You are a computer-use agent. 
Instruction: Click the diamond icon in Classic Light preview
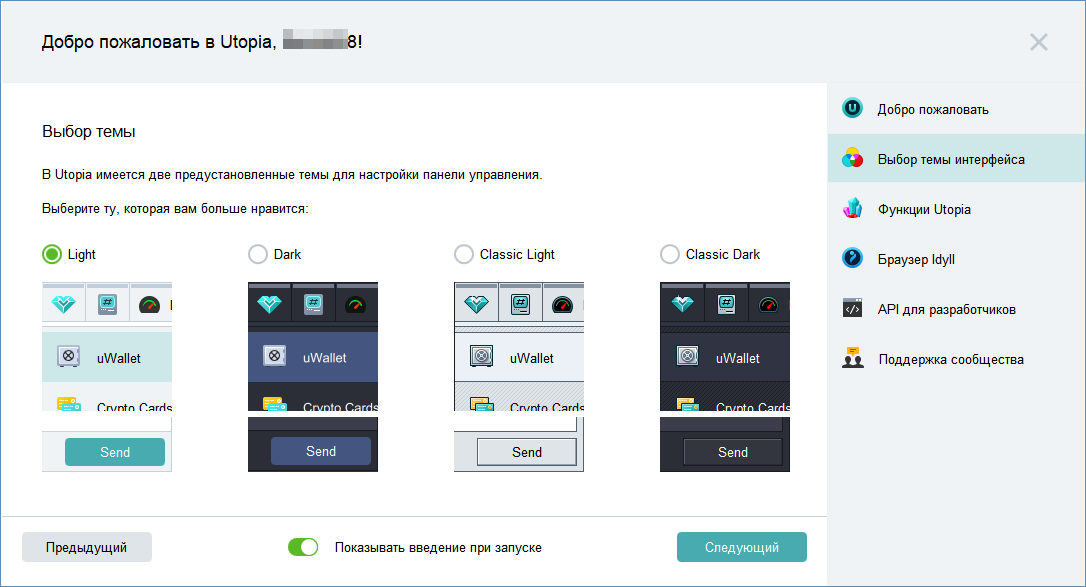pyautogui.click(x=476, y=304)
